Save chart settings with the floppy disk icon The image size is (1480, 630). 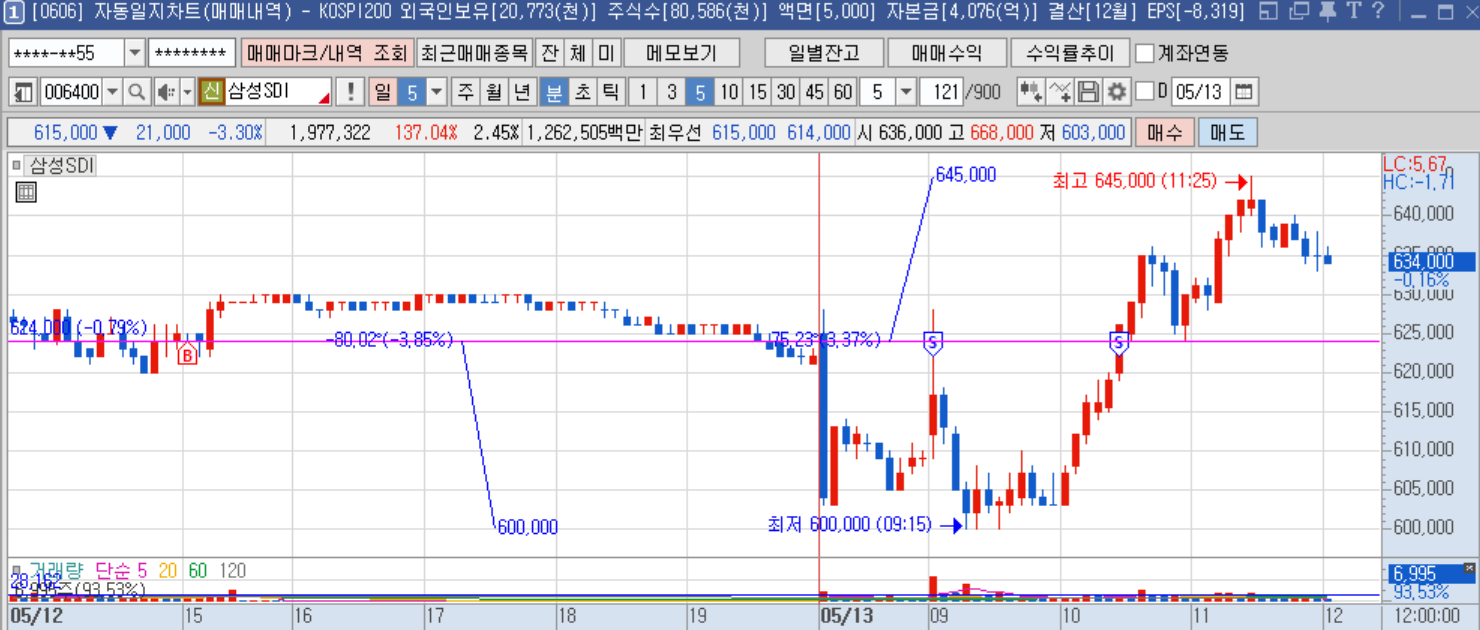1088,93
